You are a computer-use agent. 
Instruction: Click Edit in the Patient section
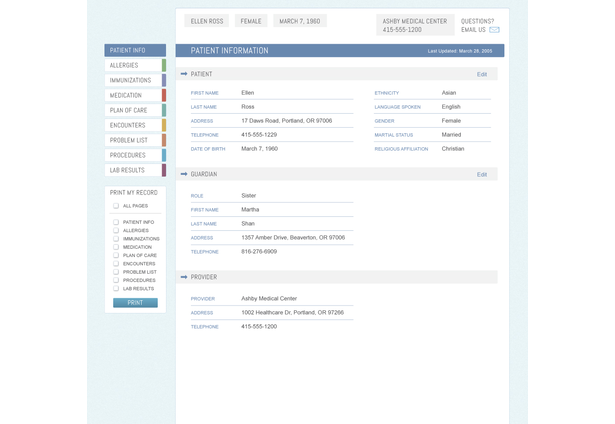tap(482, 74)
